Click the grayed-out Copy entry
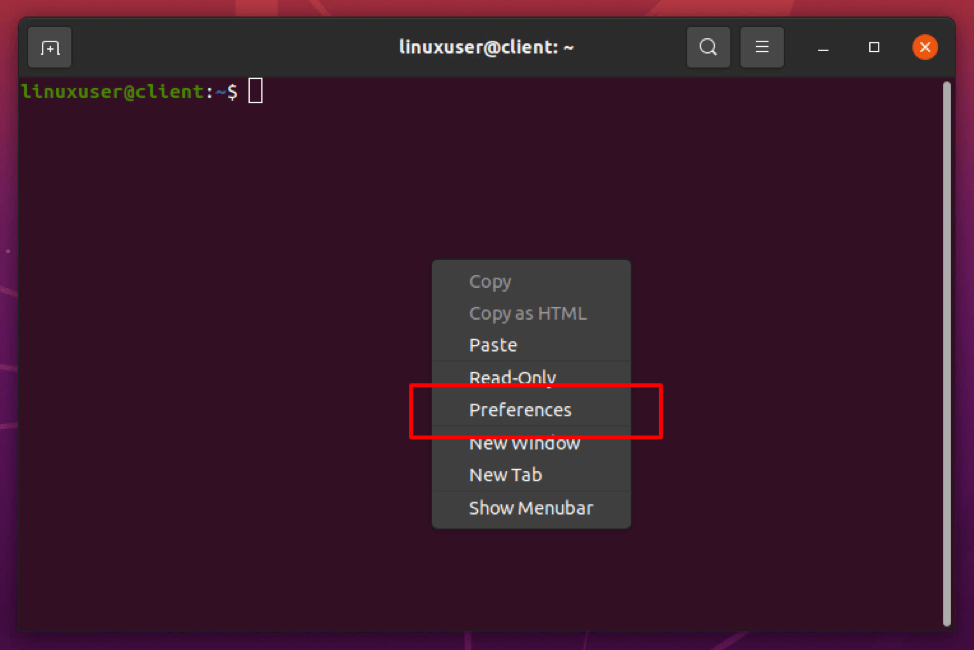 (x=489, y=281)
